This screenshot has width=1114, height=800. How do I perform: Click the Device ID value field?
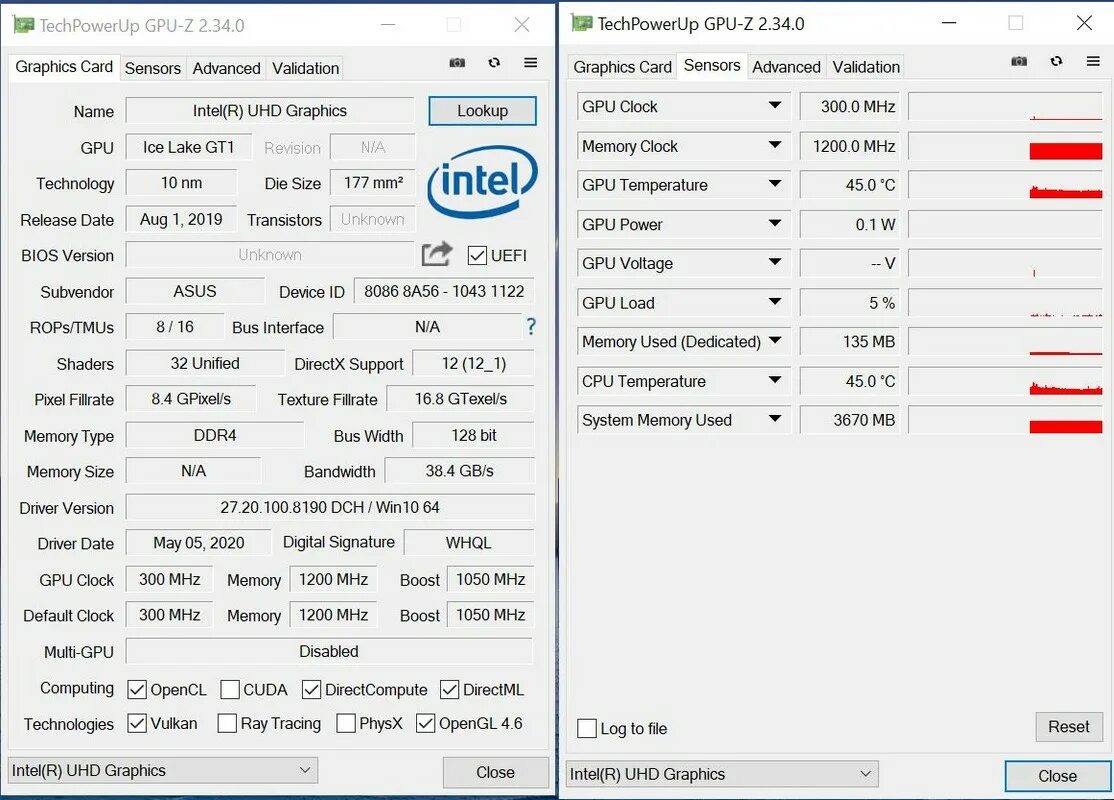point(444,291)
